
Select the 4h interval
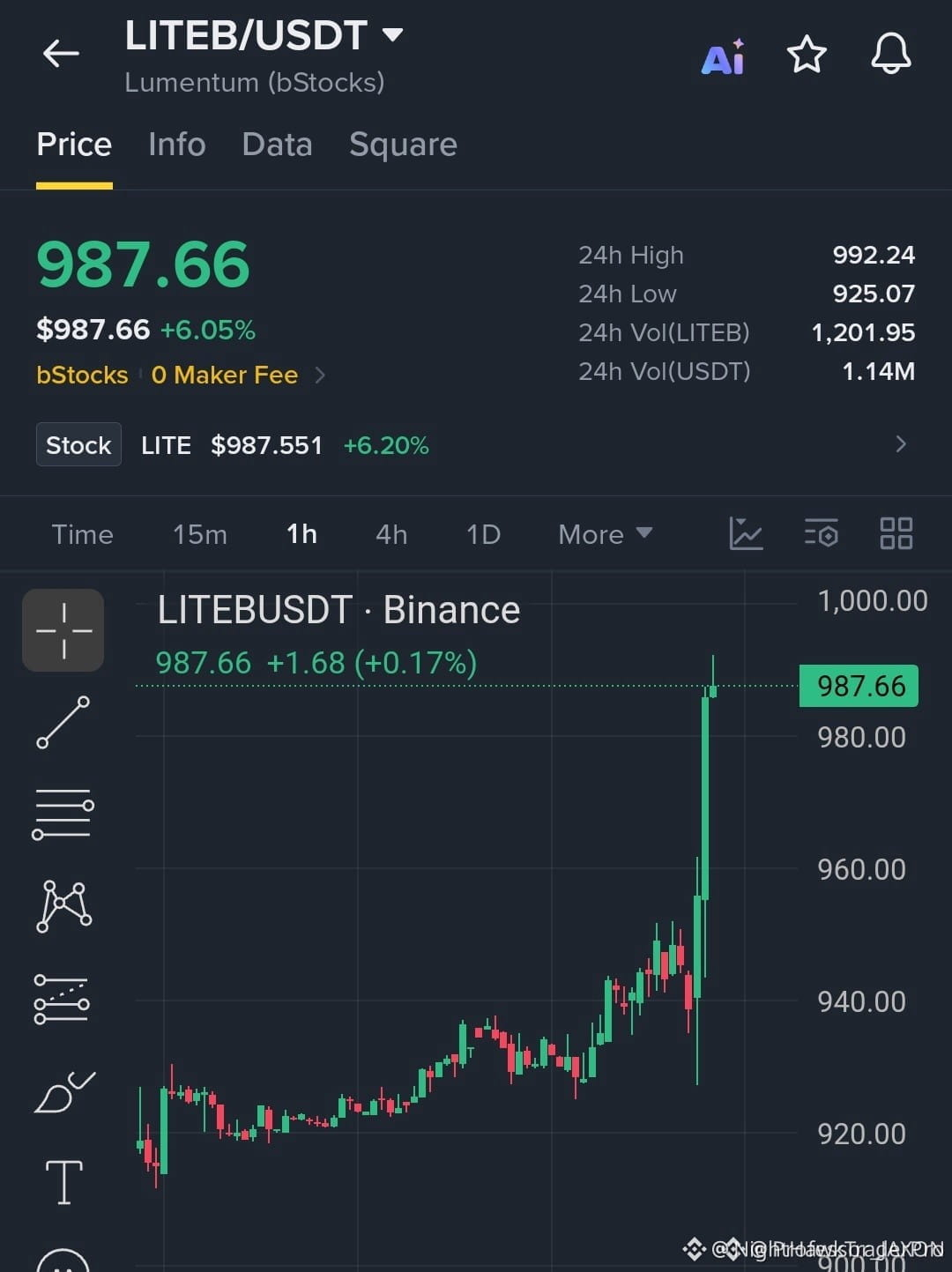pos(391,534)
